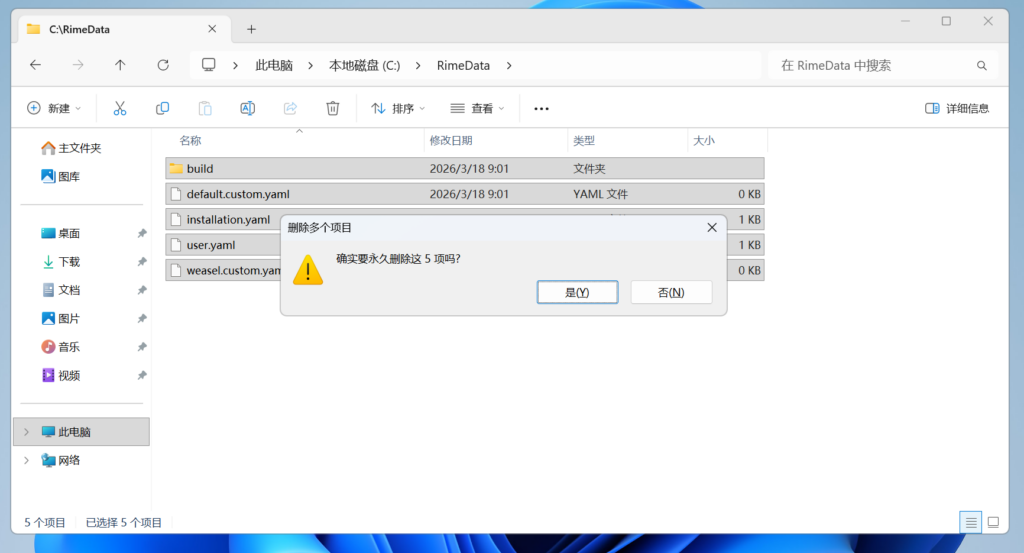Toggle the details pane button
The width and height of the screenshot is (1024, 553).
(x=957, y=108)
